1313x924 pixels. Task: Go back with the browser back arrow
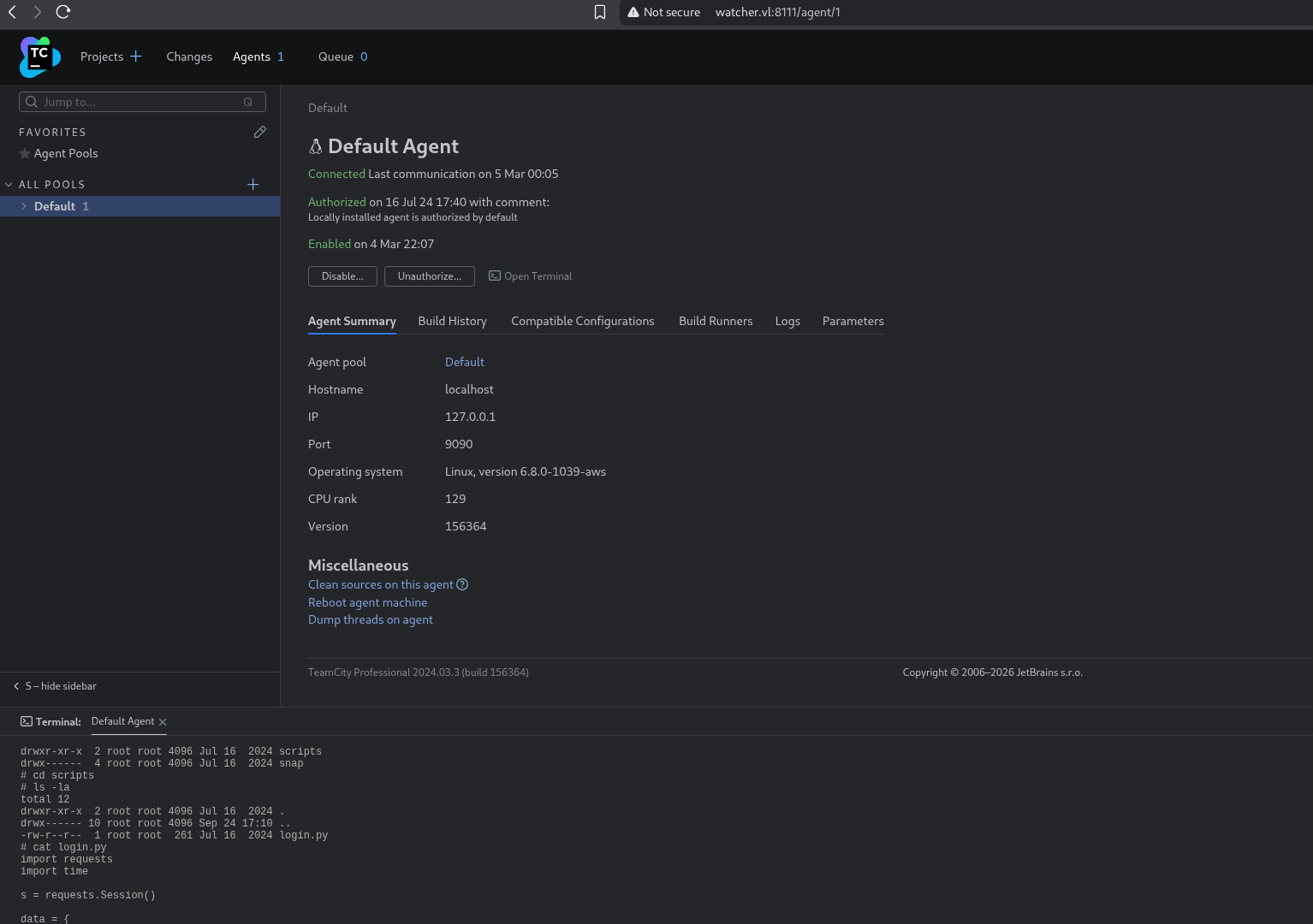(13, 12)
